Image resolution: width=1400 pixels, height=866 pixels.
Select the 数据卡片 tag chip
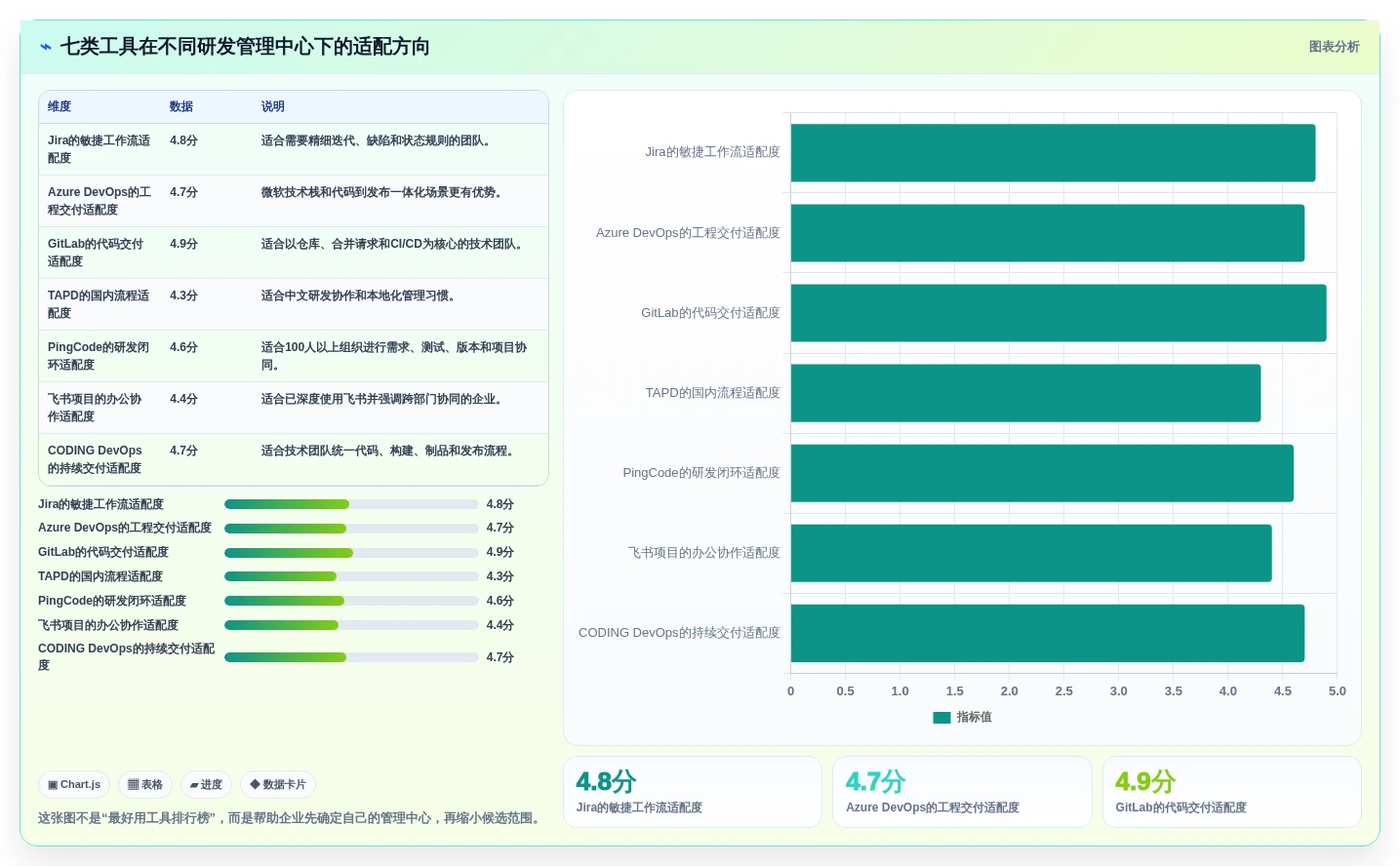(x=278, y=784)
